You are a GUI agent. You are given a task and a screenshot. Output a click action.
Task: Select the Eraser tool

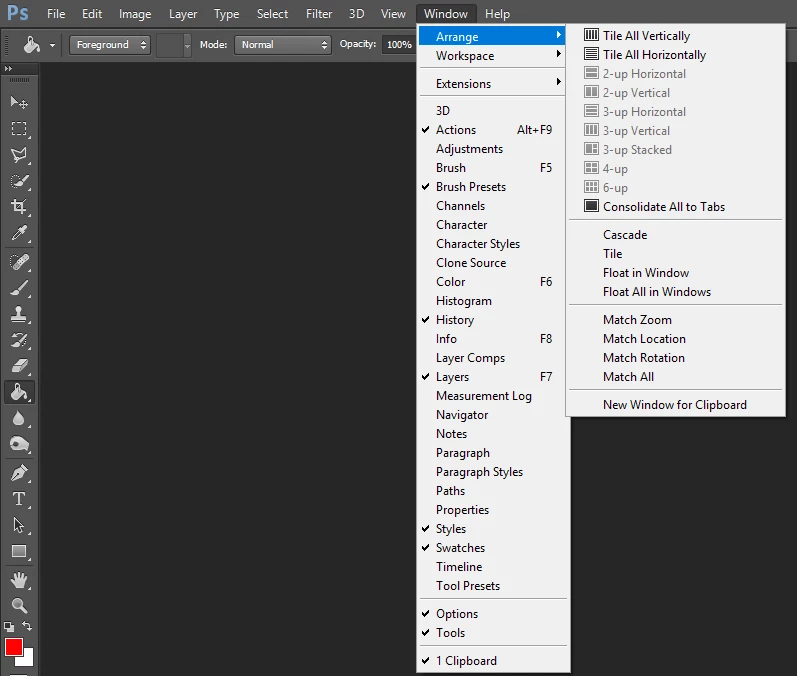[x=19, y=366]
